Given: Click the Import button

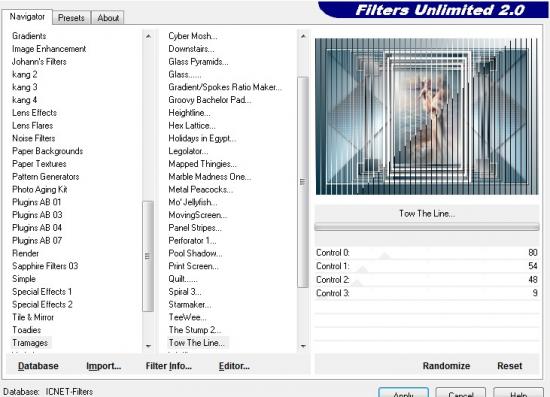Looking at the screenshot, I should [103, 366].
